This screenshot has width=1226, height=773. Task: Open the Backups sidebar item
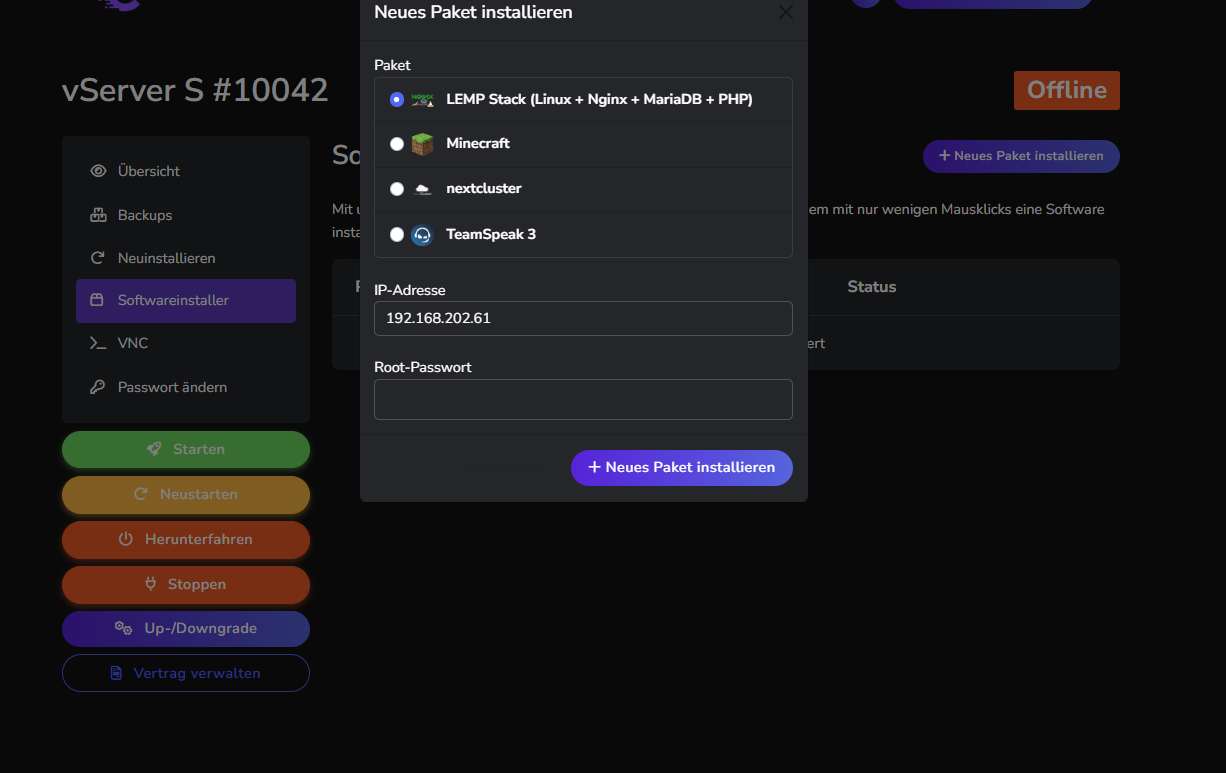click(x=186, y=215)
